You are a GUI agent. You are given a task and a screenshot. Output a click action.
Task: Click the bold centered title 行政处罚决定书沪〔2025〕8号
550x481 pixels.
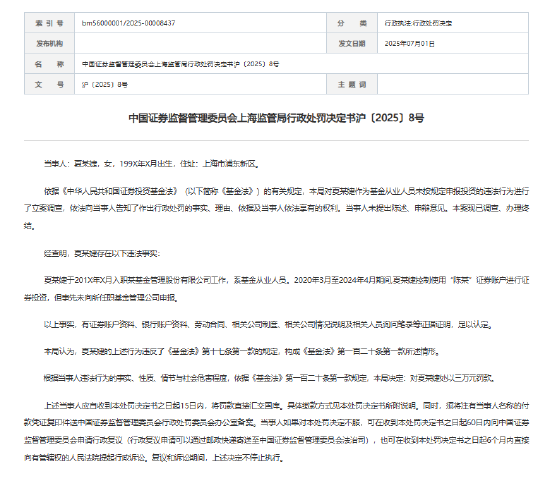[x=276, y=118]
